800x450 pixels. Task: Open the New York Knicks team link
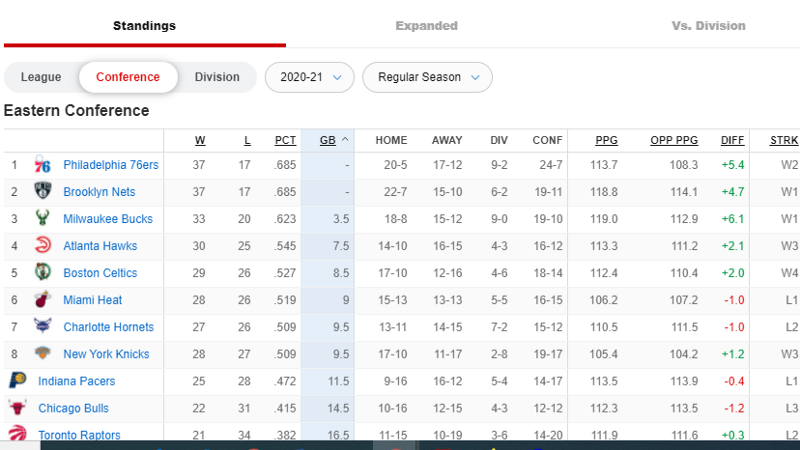pyautogui.click(x=106, y=354)
